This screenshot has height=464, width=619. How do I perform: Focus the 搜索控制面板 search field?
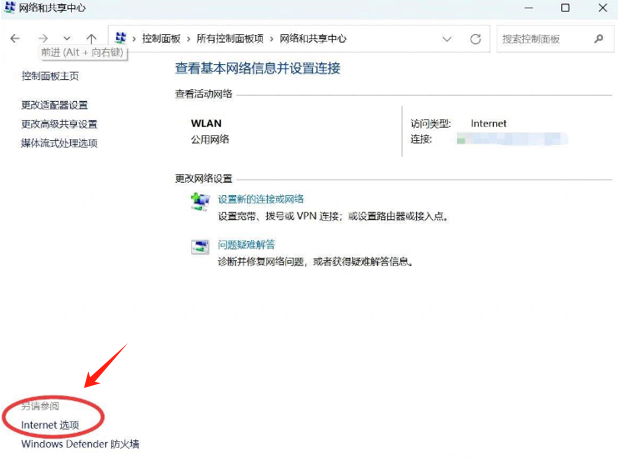point(555,39)
